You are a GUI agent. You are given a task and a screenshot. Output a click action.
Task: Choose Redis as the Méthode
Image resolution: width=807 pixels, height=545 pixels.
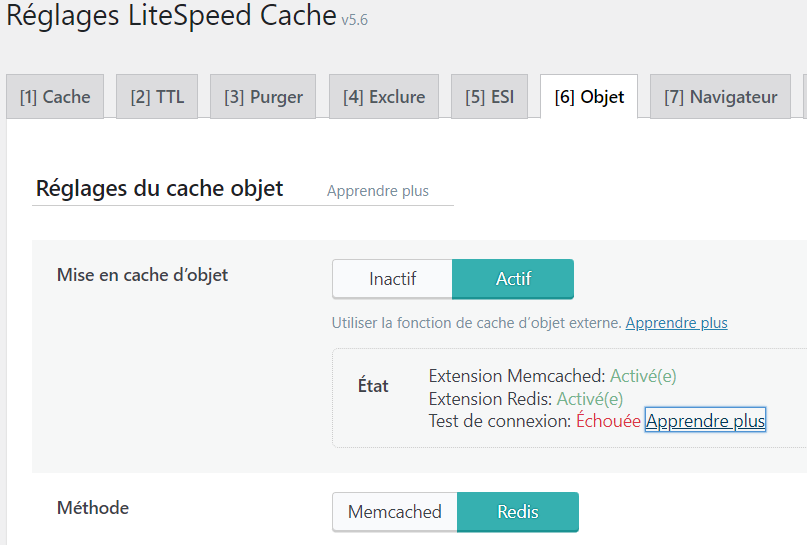[x=518, y=512]
